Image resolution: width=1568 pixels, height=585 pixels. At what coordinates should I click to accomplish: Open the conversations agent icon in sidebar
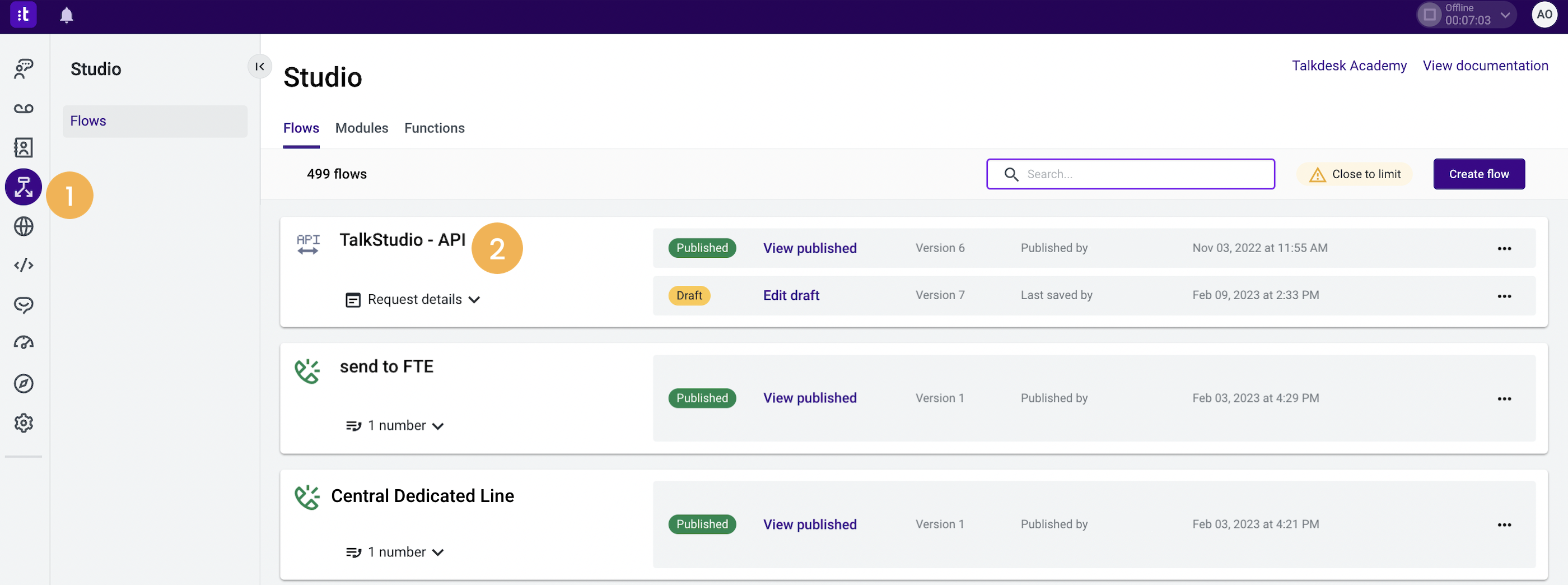click(x=23, y=69)
